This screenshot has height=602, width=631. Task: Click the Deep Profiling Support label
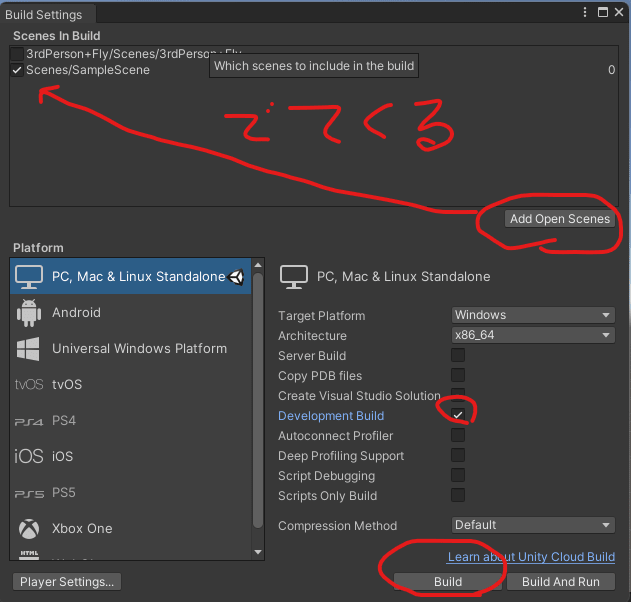(341, 456)
